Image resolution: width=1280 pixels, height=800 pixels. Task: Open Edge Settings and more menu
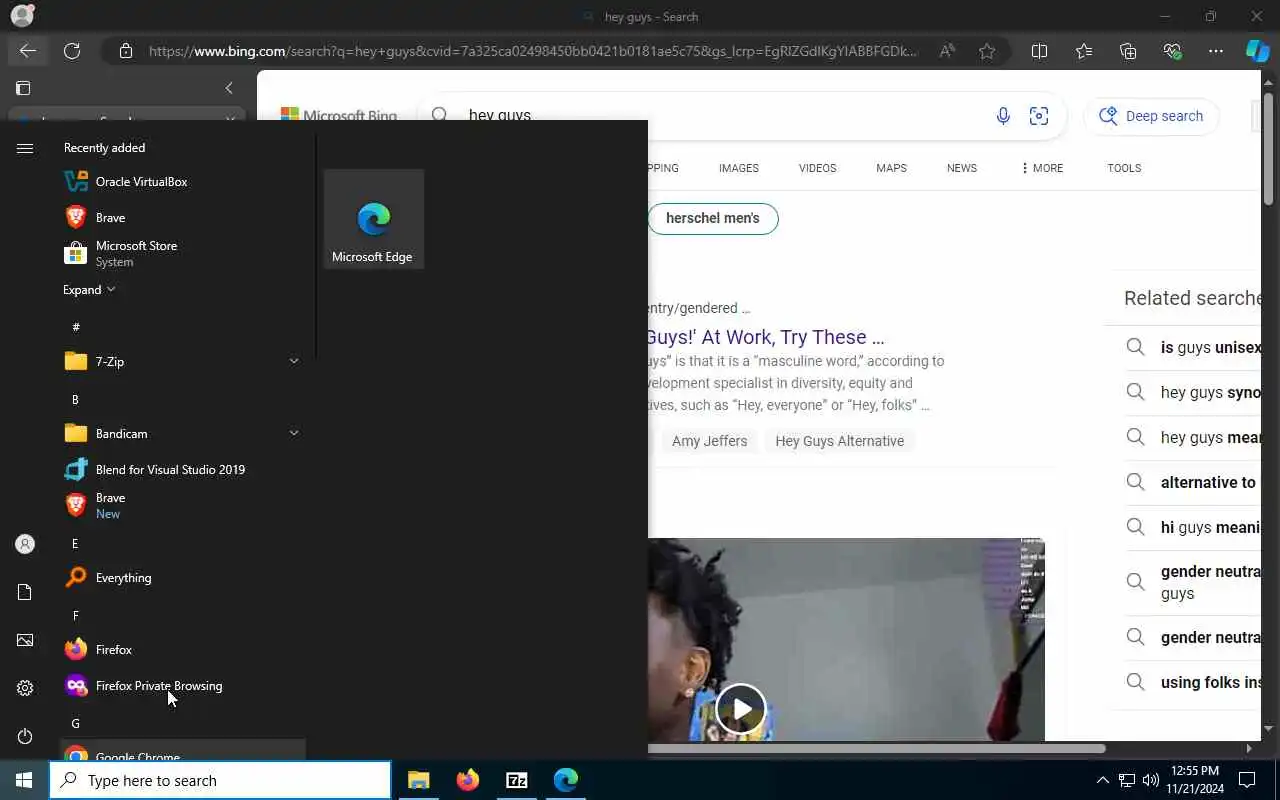pos(1216,51)
